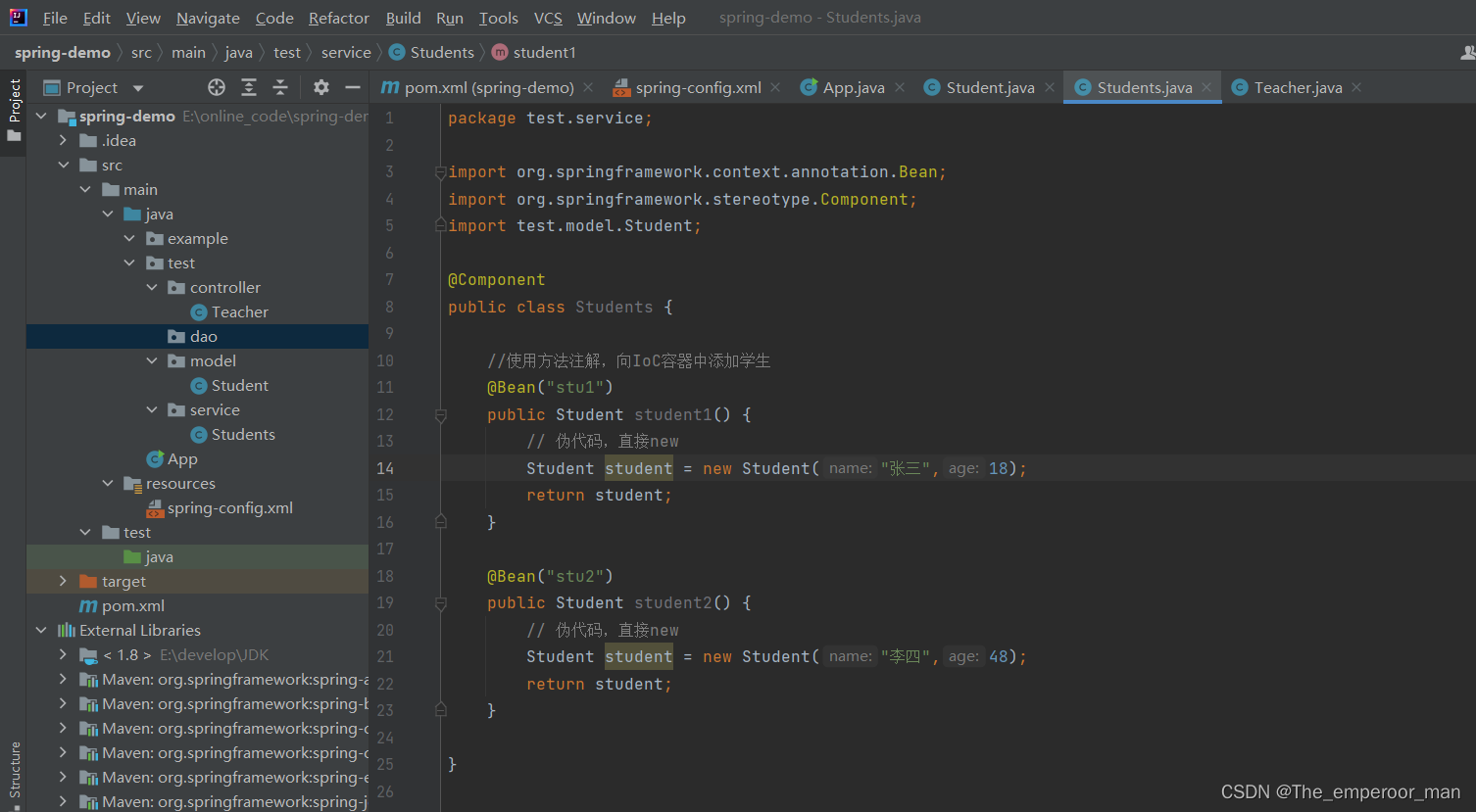Open the Project view dropdown arrow
This screenshot has width=1476, height=812.
[x=137, y=88]
